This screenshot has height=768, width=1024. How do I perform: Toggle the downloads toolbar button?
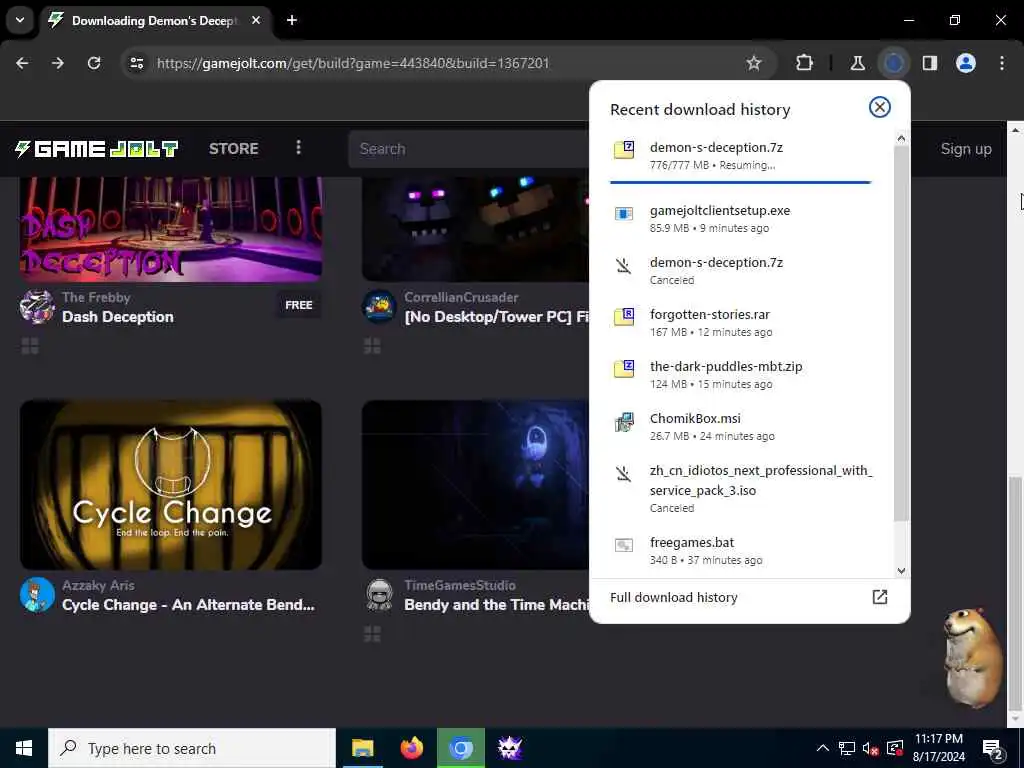(894, 63)
